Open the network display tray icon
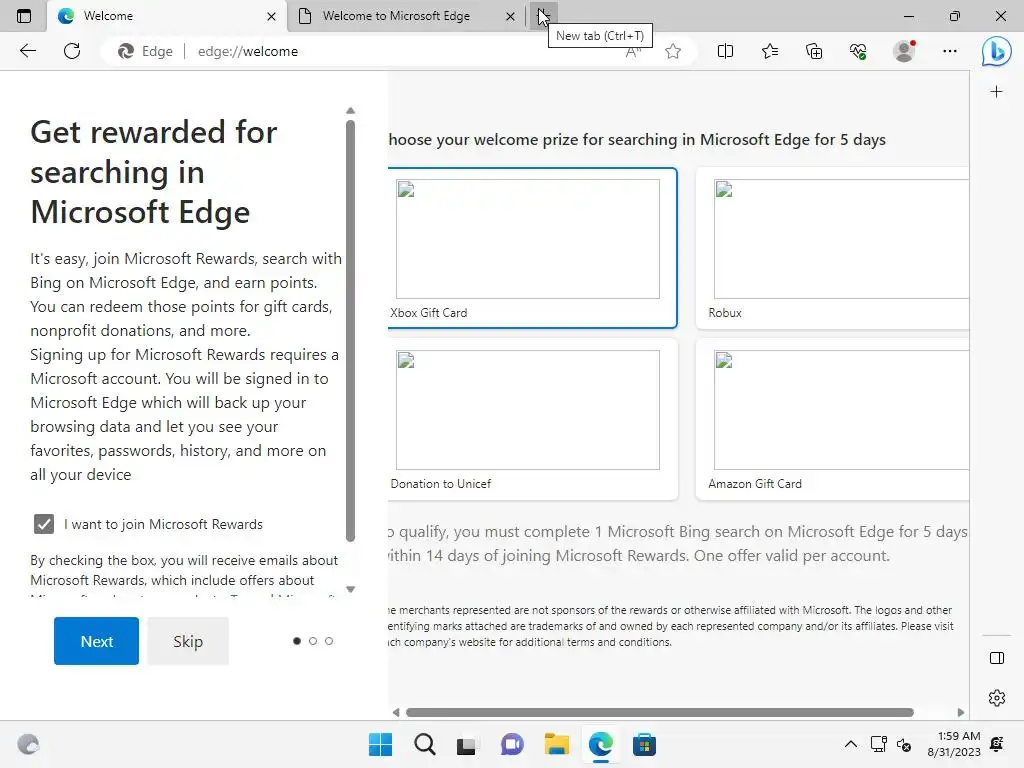Image resolution: width=1024 pixels, height=768 pixels. pos(878,744)
